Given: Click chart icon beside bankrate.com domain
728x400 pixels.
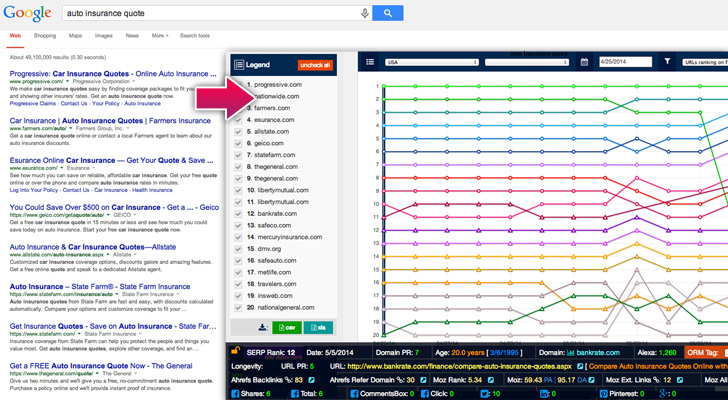Looking at the screenshot, I should click(x=570, y=353).
